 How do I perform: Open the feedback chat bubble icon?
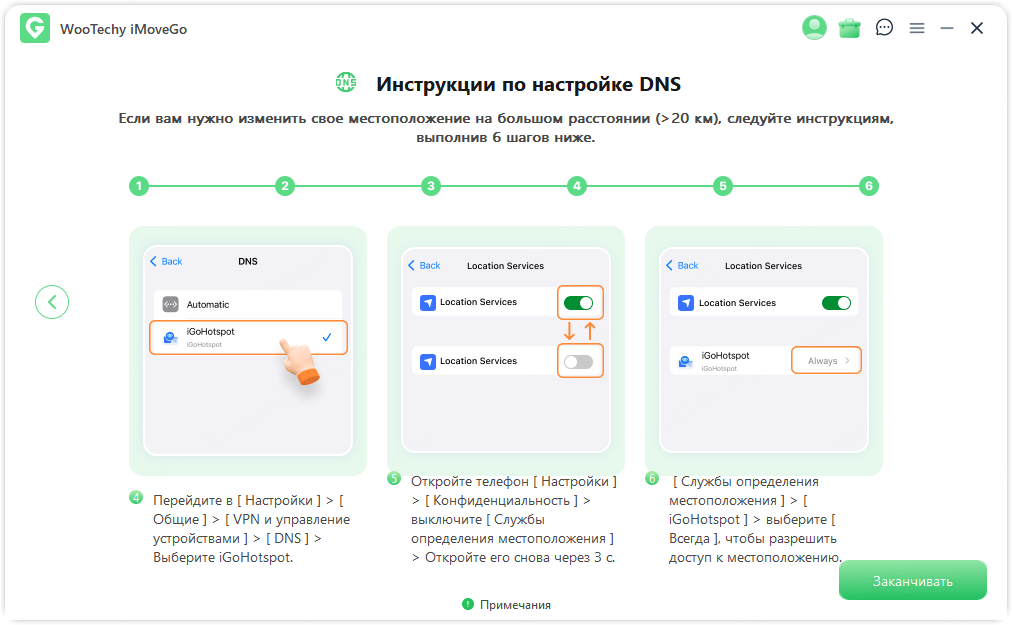tap(884, 27)
